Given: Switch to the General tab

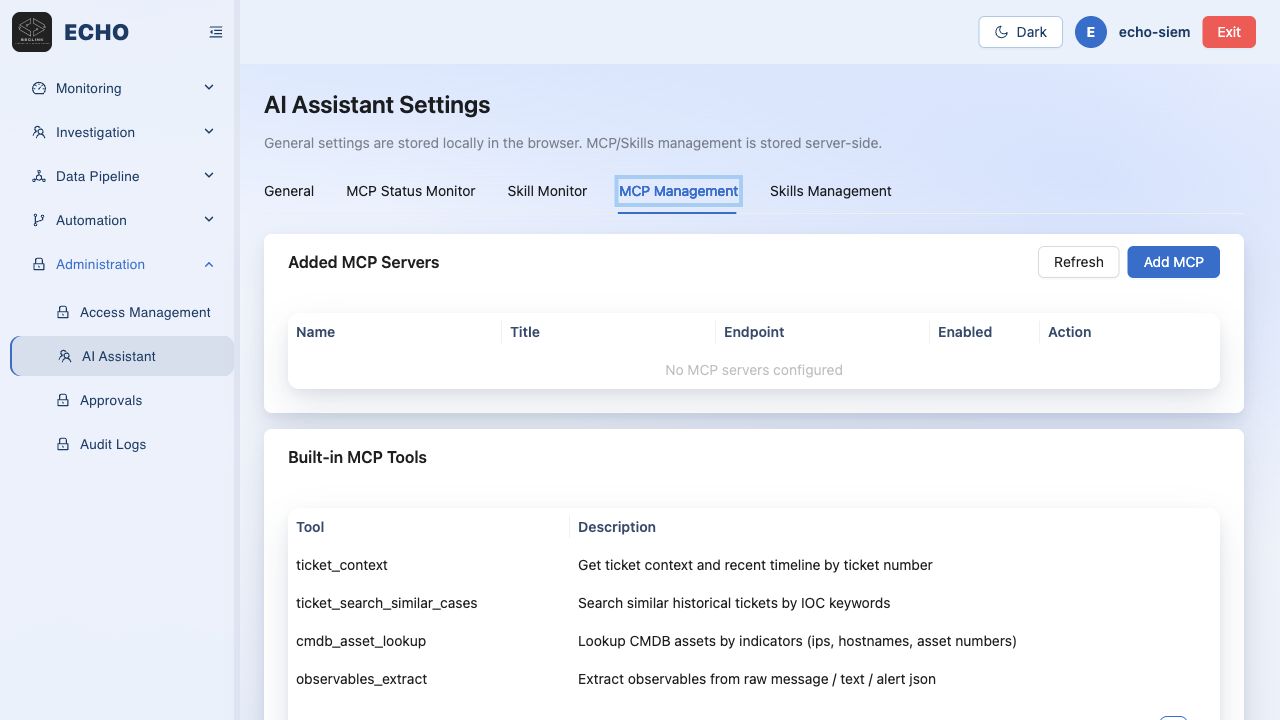Looking at the screenshot, I should pos(289,191).
